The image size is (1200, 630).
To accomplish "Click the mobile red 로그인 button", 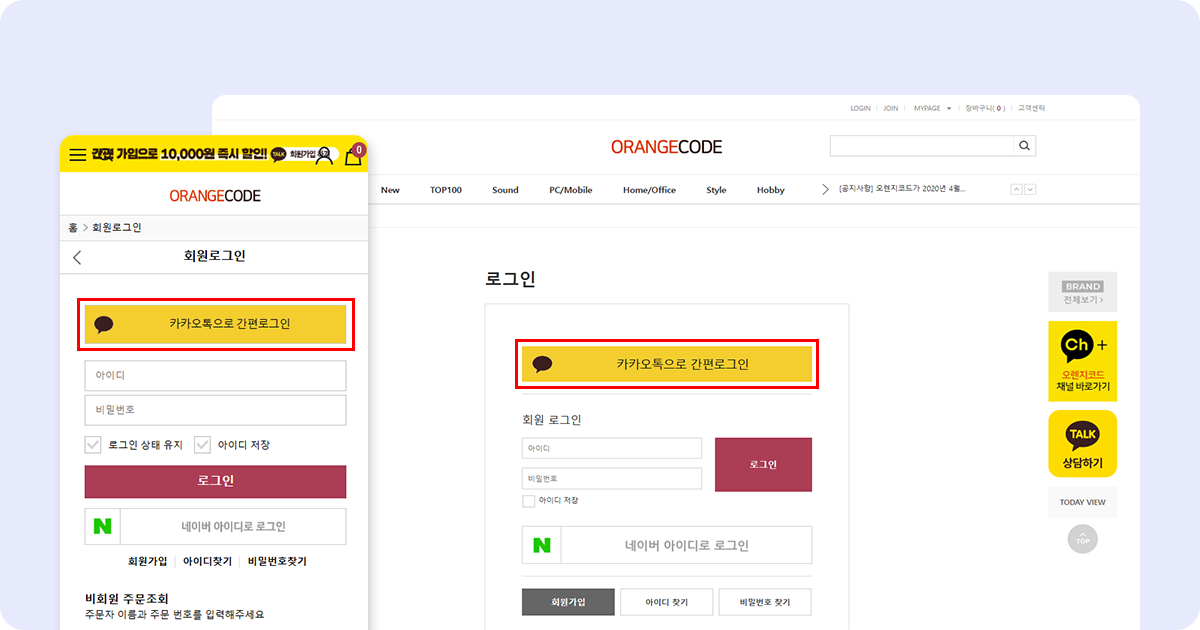I will [216, 481].
